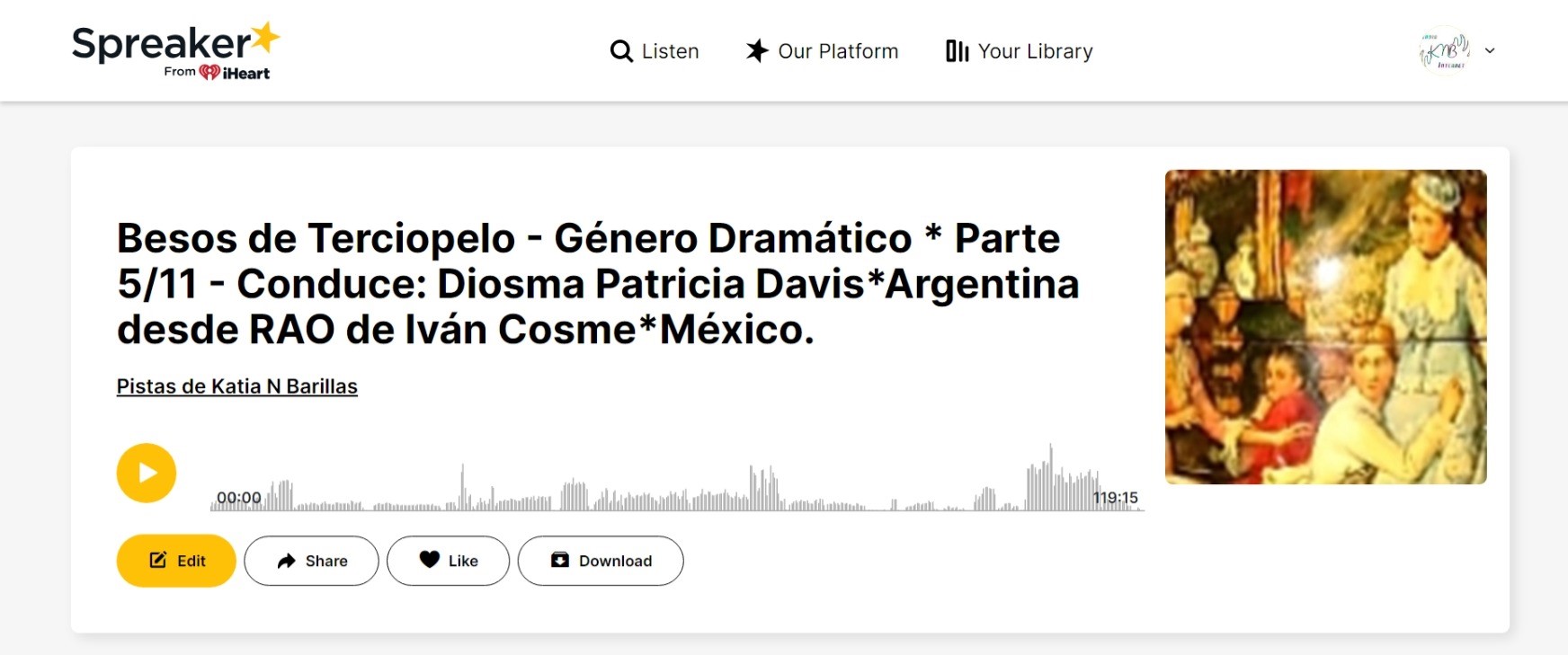Edit this episode with the Edit button
Screen dimensions: 1568x655
click(x=176, y=561)
